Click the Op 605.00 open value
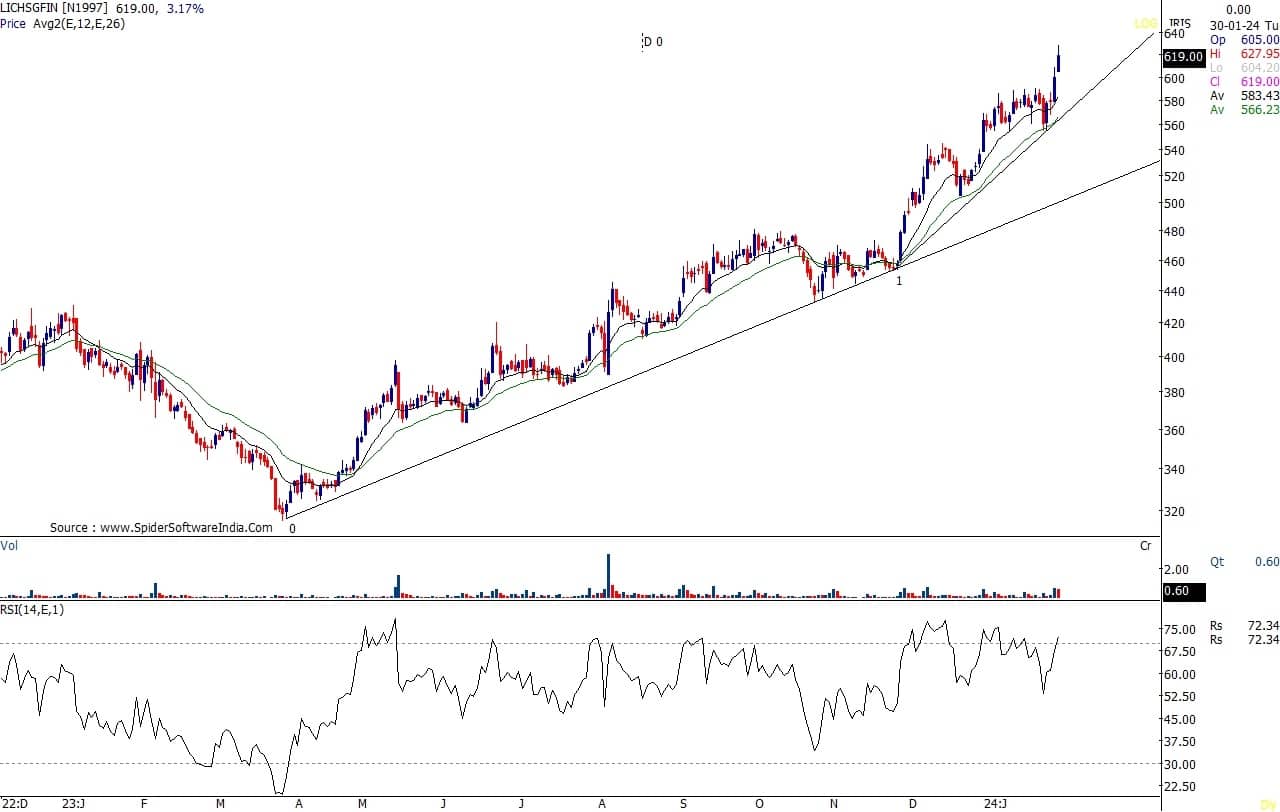Image resolution: width=1280 pixels, height=812 pixels. click(x=1244, y=39)
